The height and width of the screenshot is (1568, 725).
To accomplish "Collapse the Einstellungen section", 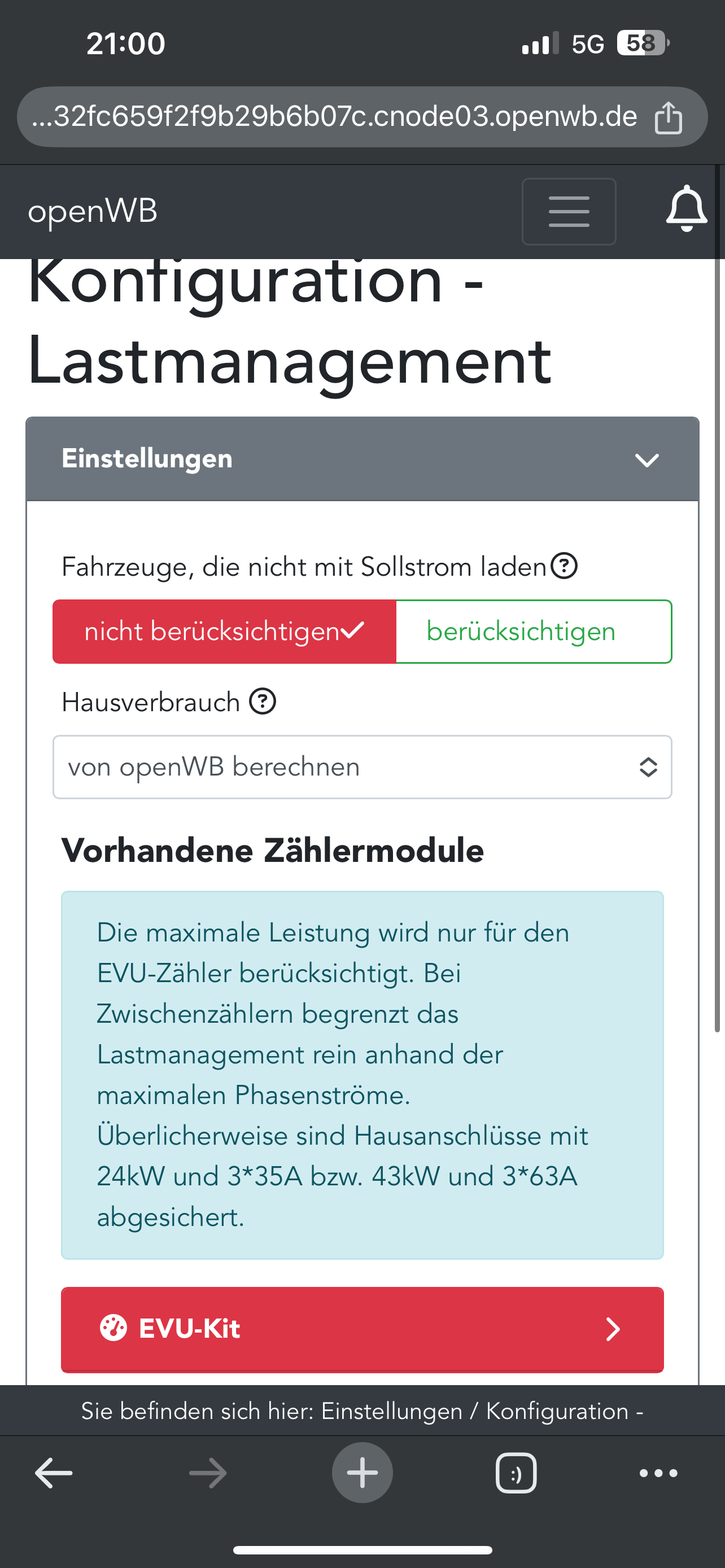I will coord(647,459).
